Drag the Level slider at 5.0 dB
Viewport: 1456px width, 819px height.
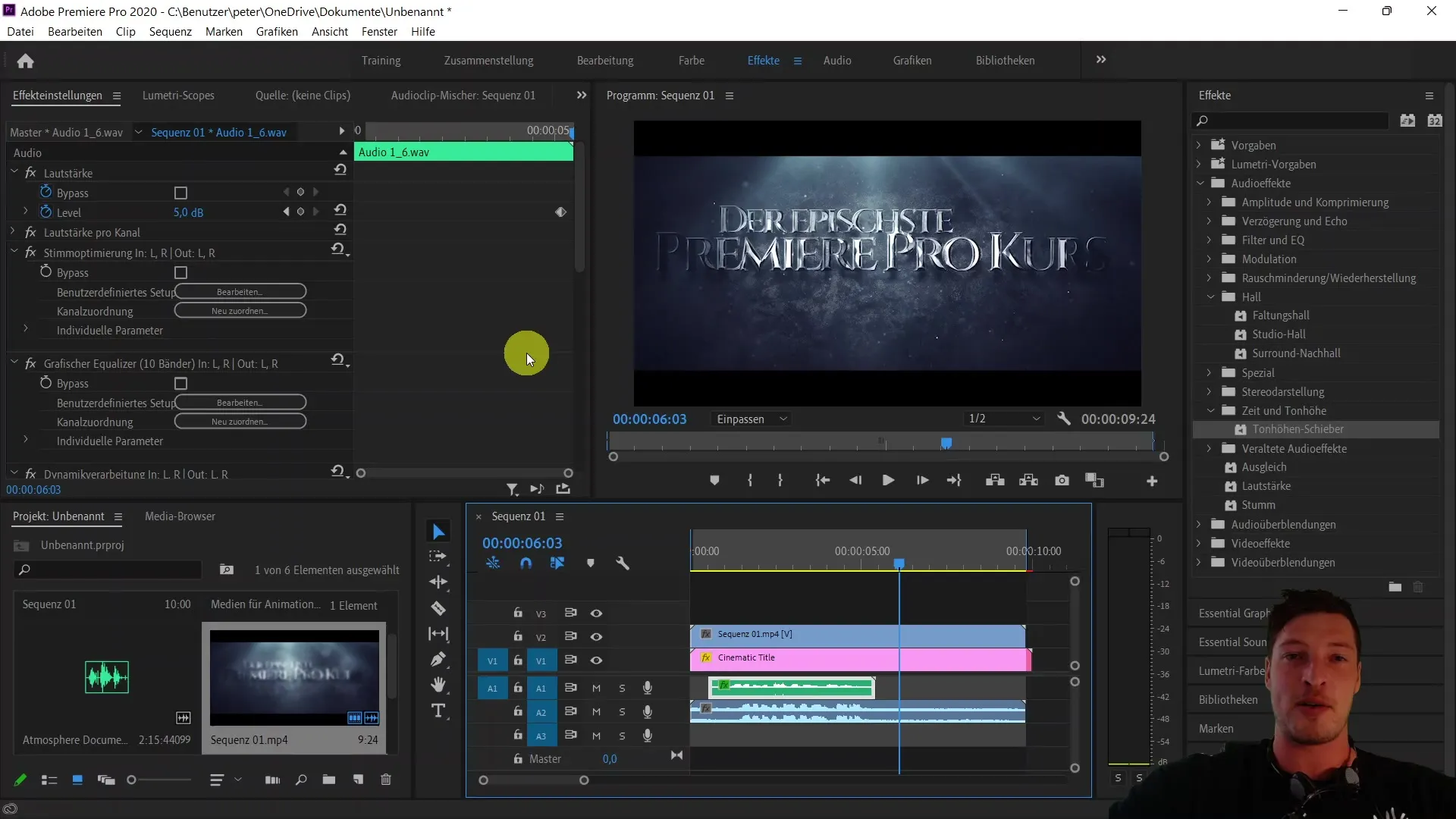pyautogui.click(x=188, y=211)
